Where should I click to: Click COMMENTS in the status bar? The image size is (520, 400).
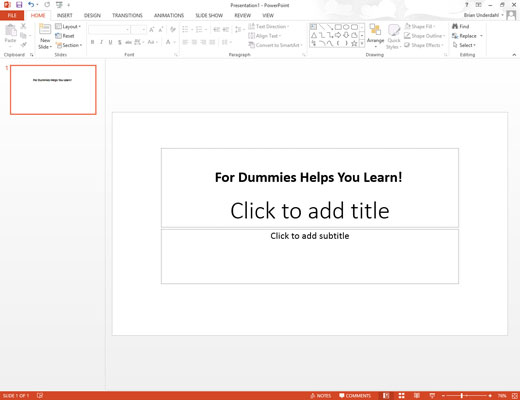click(355, 396)
